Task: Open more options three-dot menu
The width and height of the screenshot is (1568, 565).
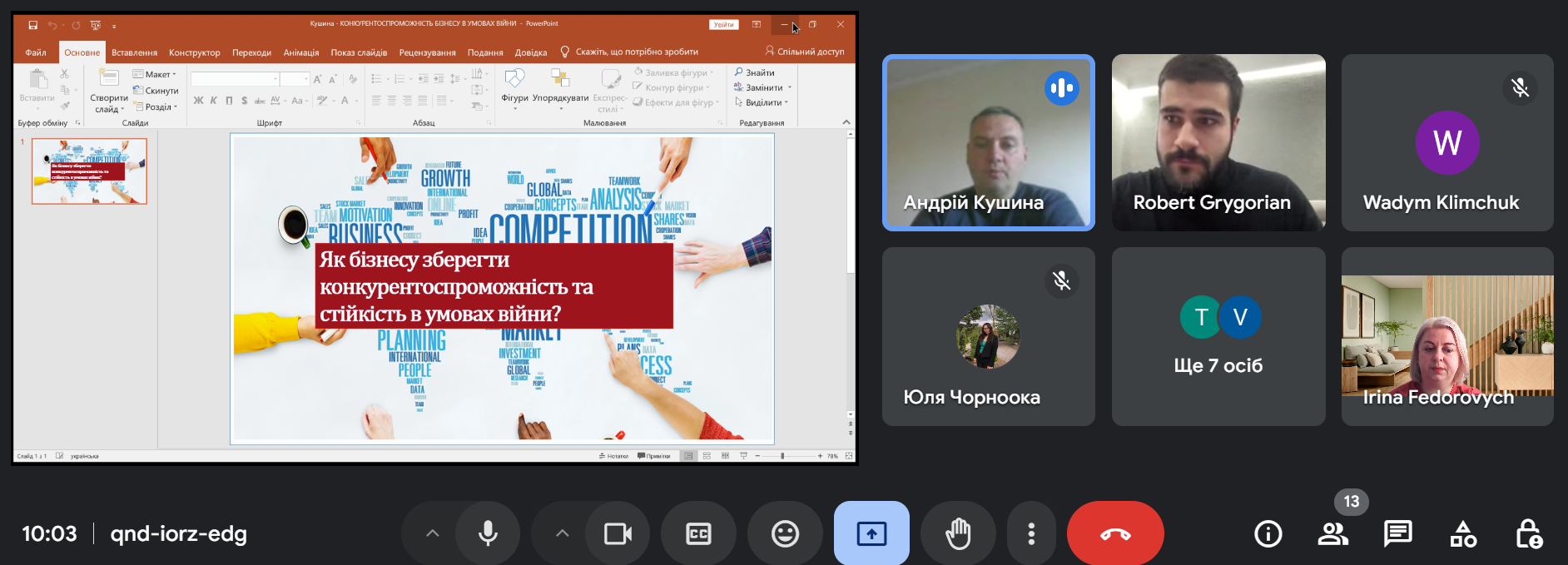Action: (1031, 533)
